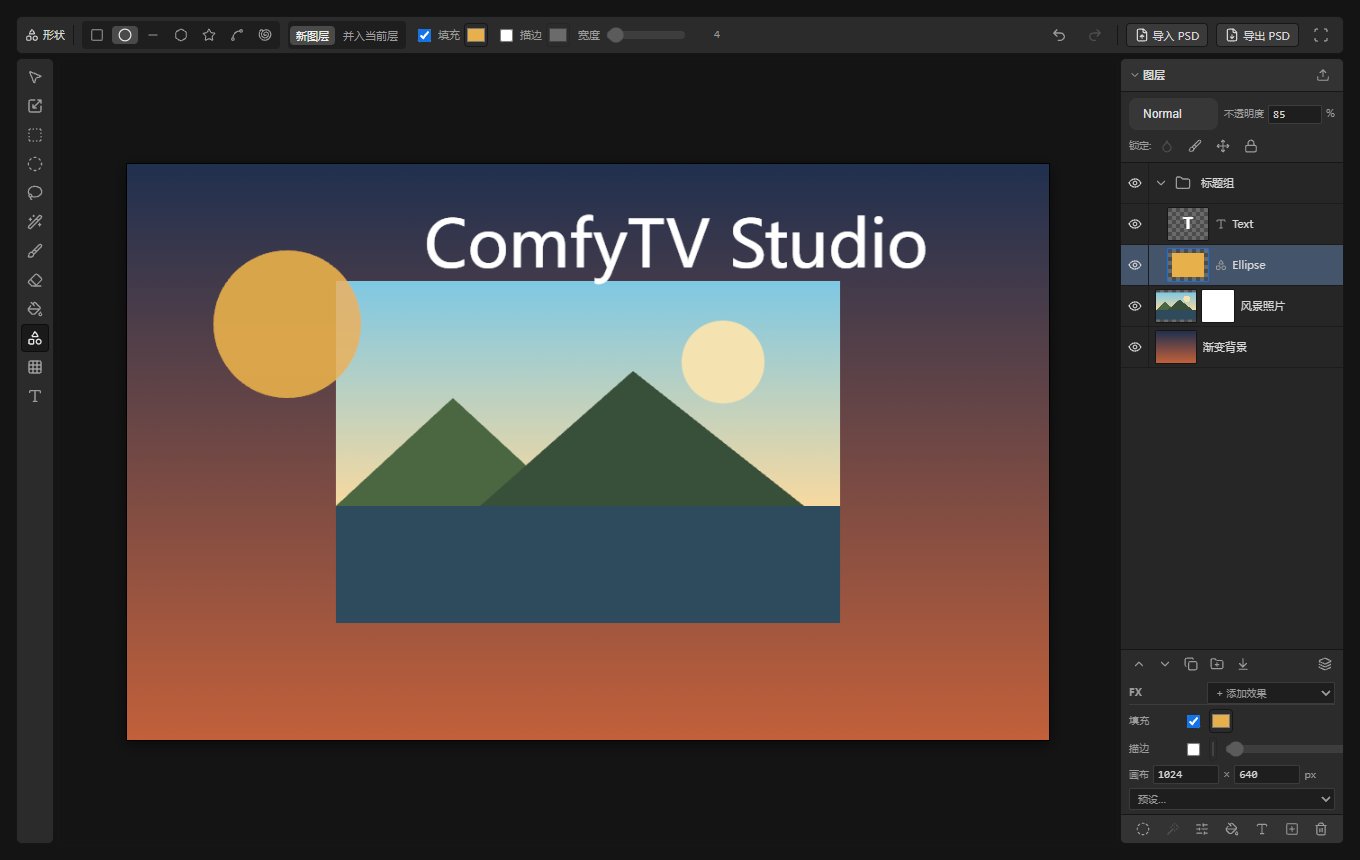Select the Shapes tool in left toolbar
Image resolution: width=1360 pixels, height=860 pixels.
tap(35, 338)
